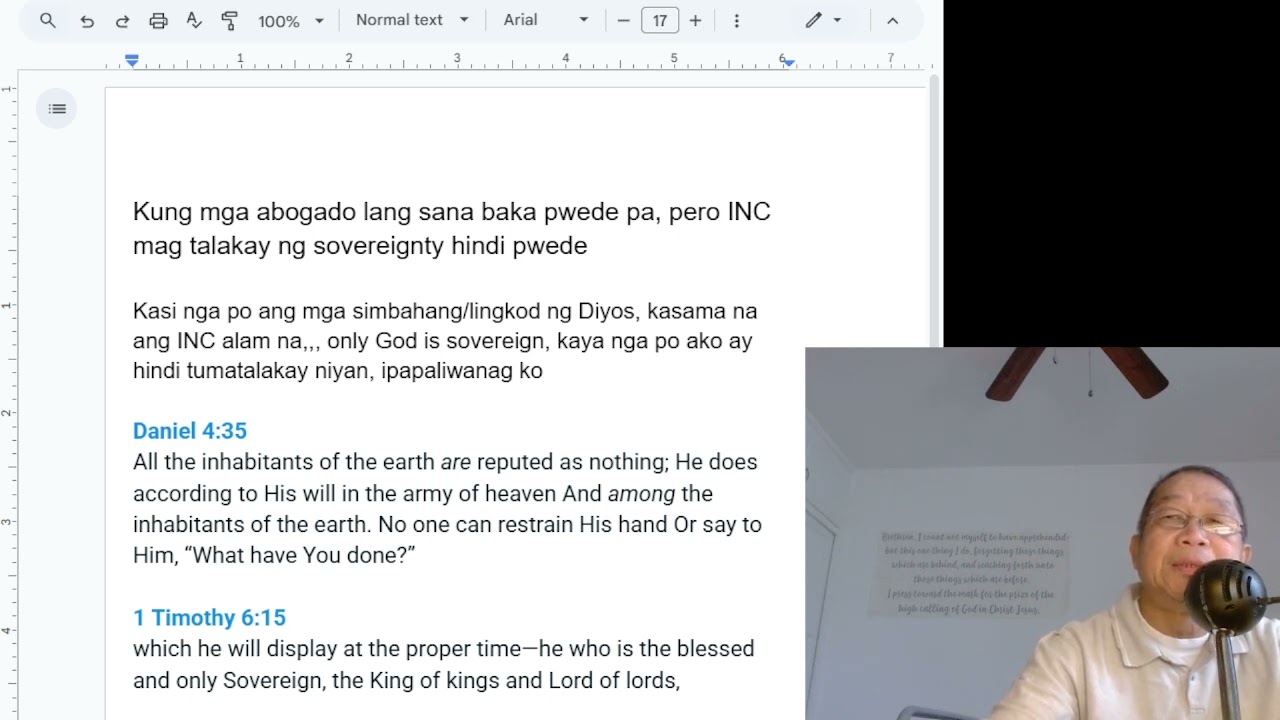The height and width of the screenshot is (720, 1280).
Task: Click the search magnifier icon in toolbar
Action: click(48, 20)
